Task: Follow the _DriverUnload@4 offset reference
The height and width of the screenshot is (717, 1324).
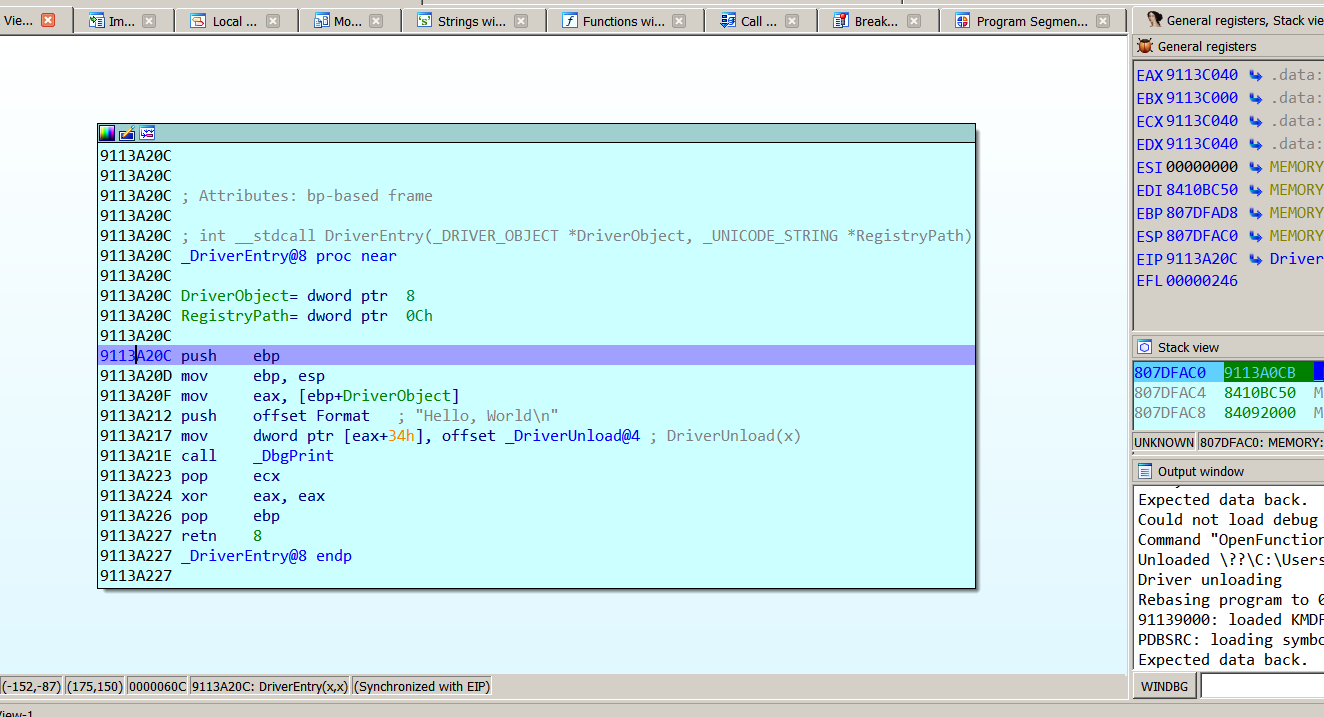Action: click(572, 436)
